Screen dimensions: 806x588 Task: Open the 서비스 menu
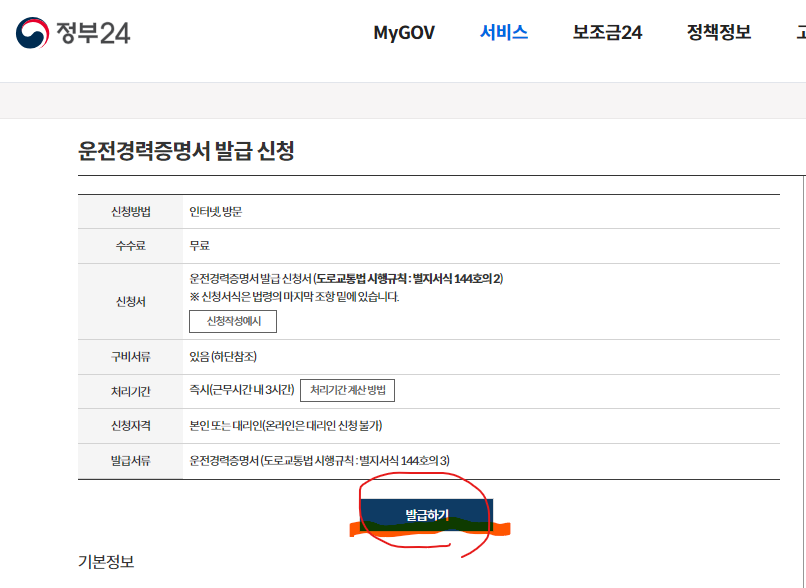pyautogui.click(x=504, y=32)
